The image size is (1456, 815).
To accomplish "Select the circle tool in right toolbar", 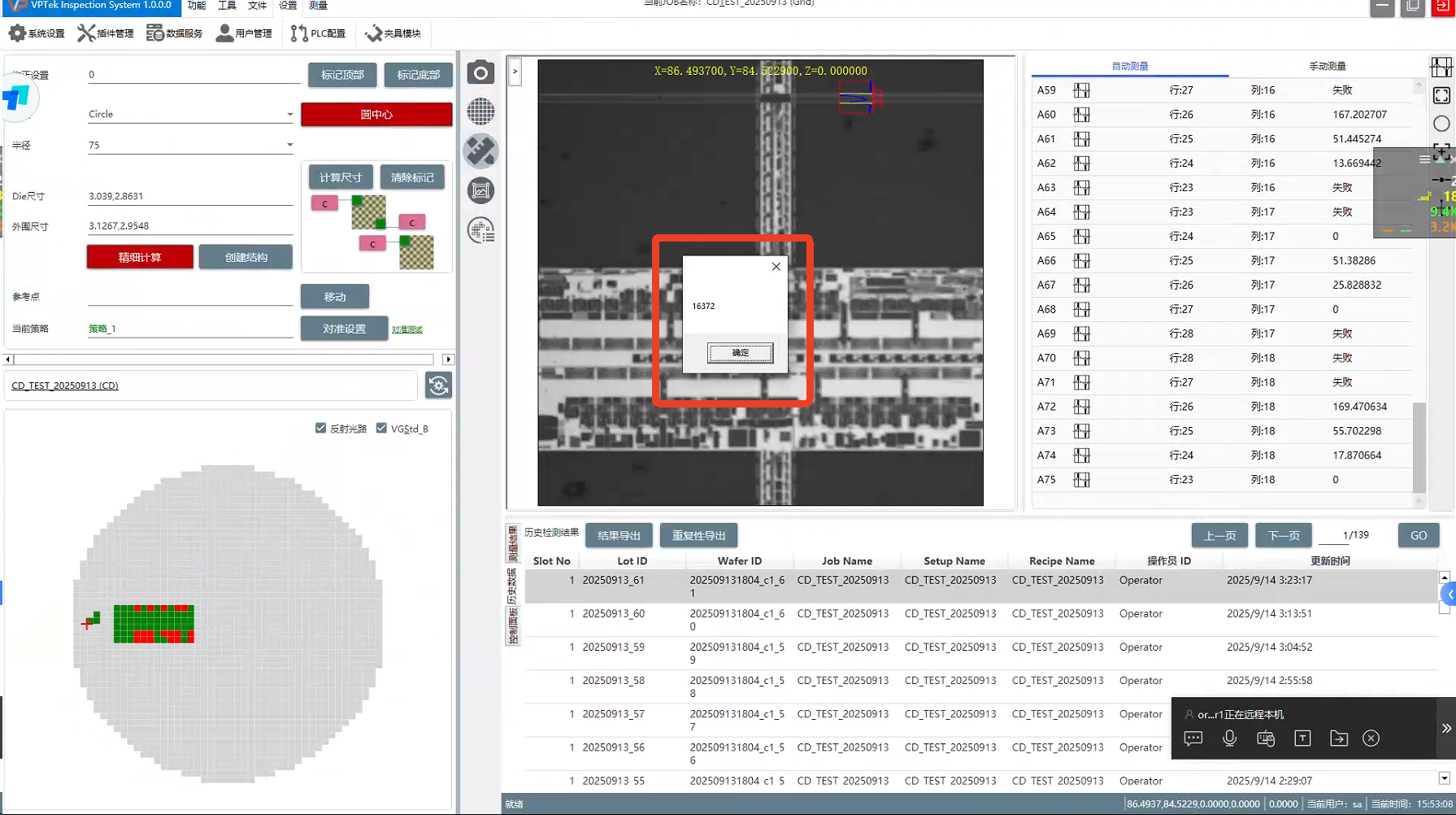I will click(1441, 124).
